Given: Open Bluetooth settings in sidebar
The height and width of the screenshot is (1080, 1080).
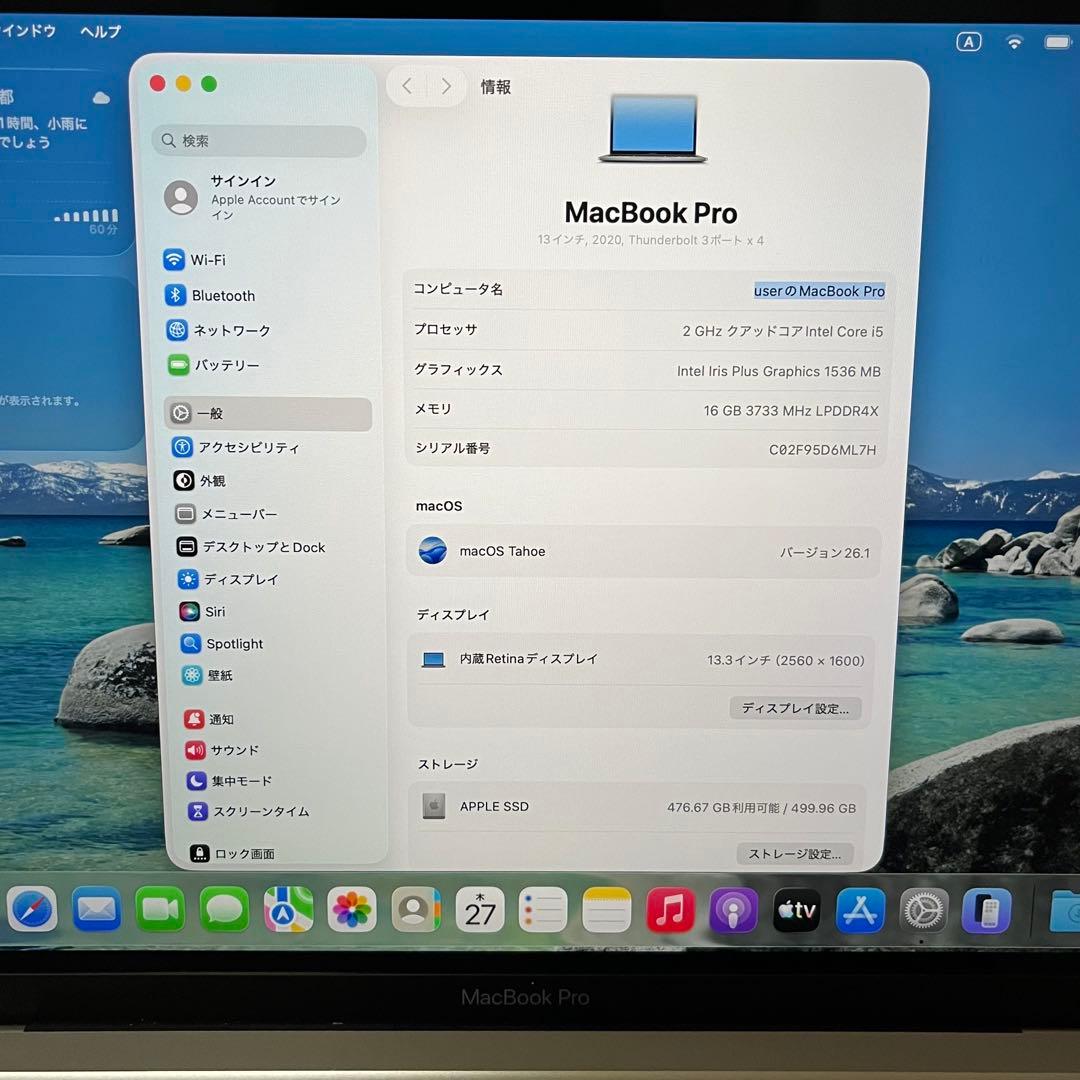Looking at the screenshot, I should coord(209,295).
